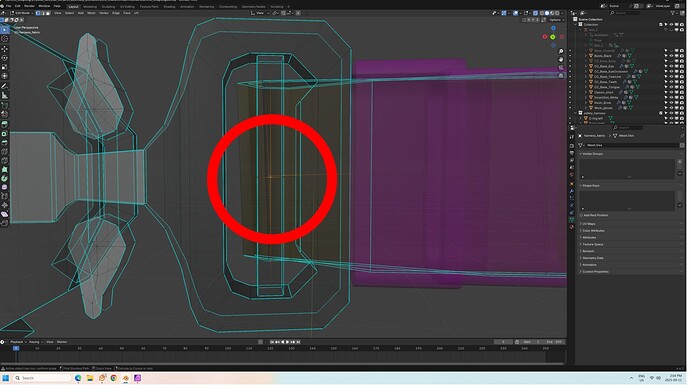690x388 pixels.
Task: Open the Edit Mode dropdown
Action: 22,13
